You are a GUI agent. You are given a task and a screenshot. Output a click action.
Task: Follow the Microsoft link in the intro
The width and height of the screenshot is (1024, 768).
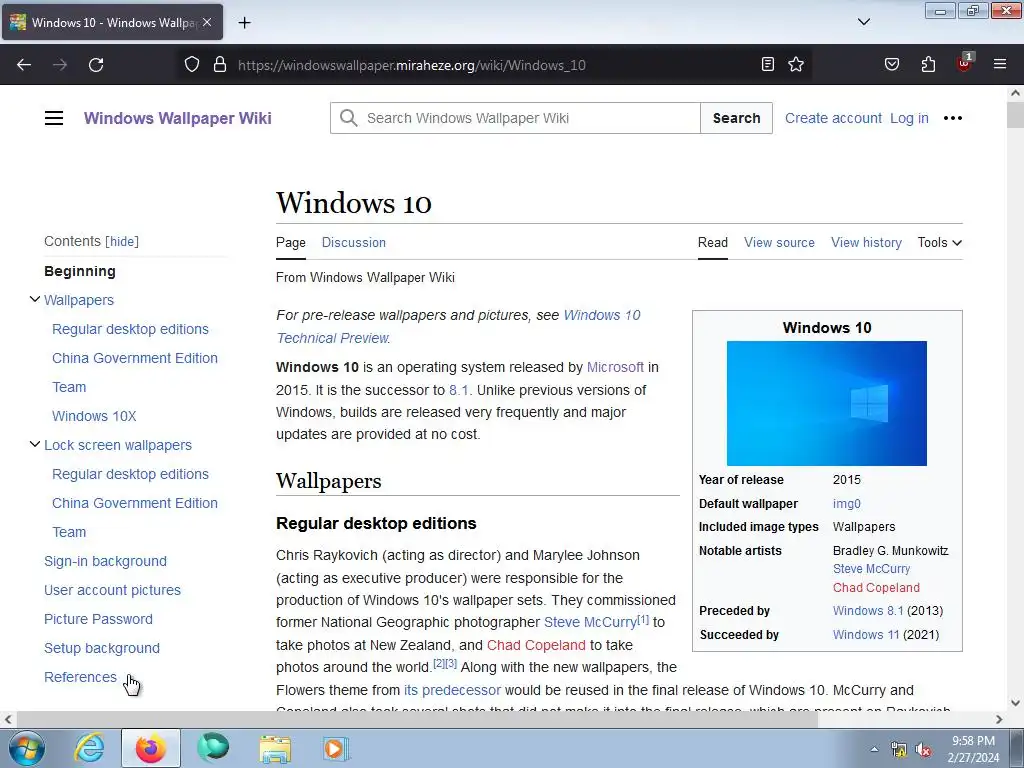point(615,367)
